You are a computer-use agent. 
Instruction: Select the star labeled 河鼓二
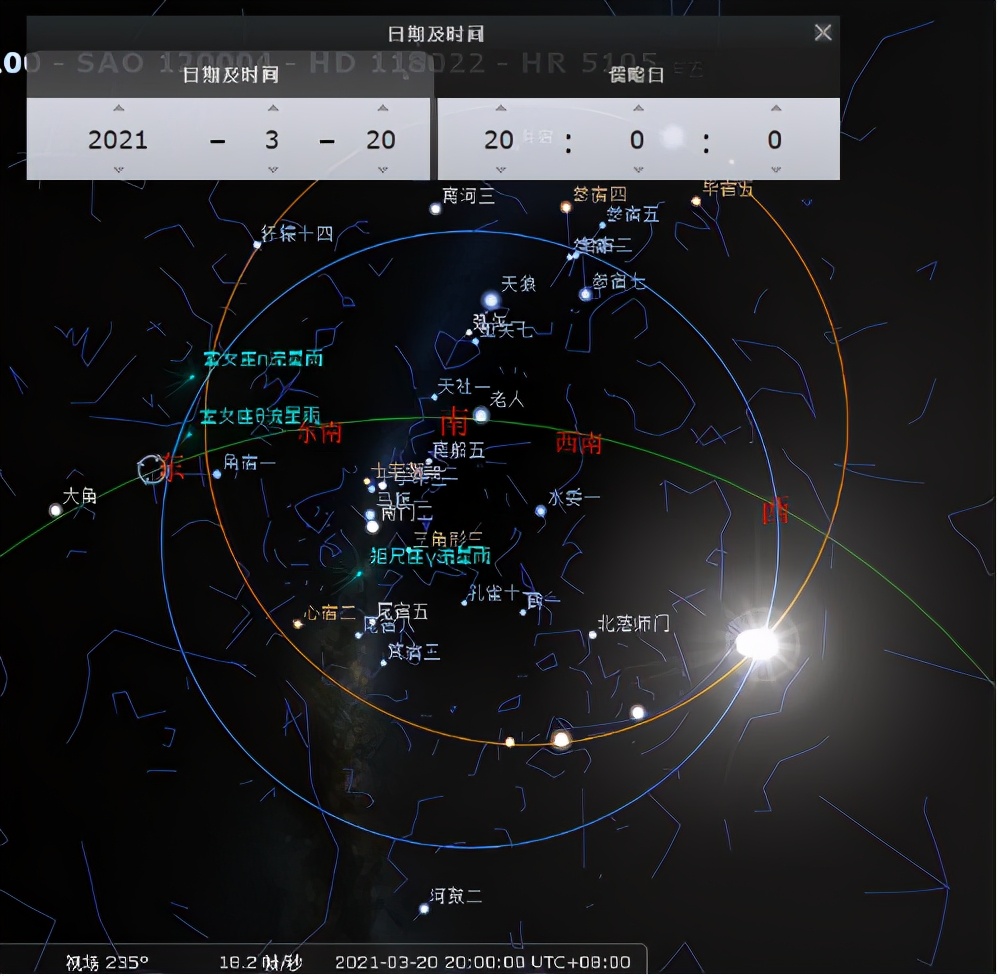[x=424, y=909]
